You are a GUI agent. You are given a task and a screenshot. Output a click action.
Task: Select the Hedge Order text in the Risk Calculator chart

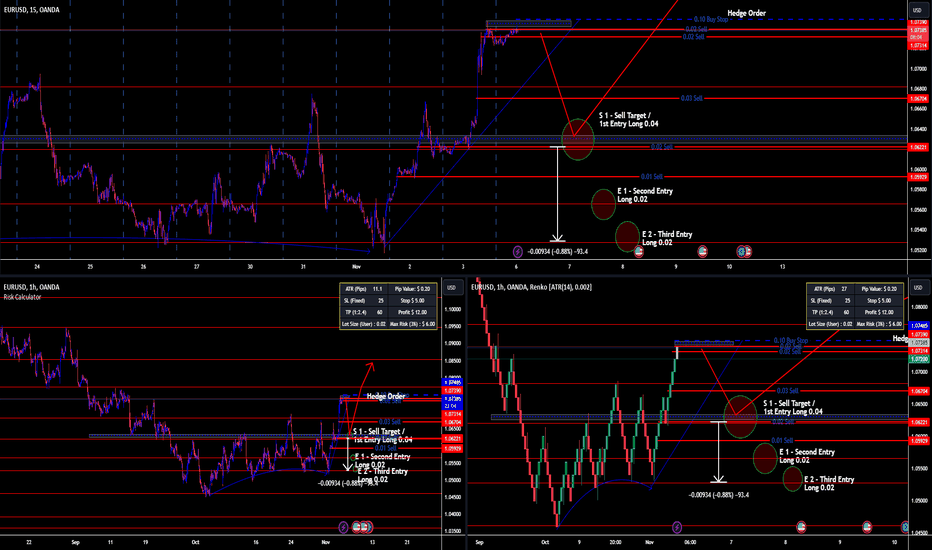tap(386, 396)
